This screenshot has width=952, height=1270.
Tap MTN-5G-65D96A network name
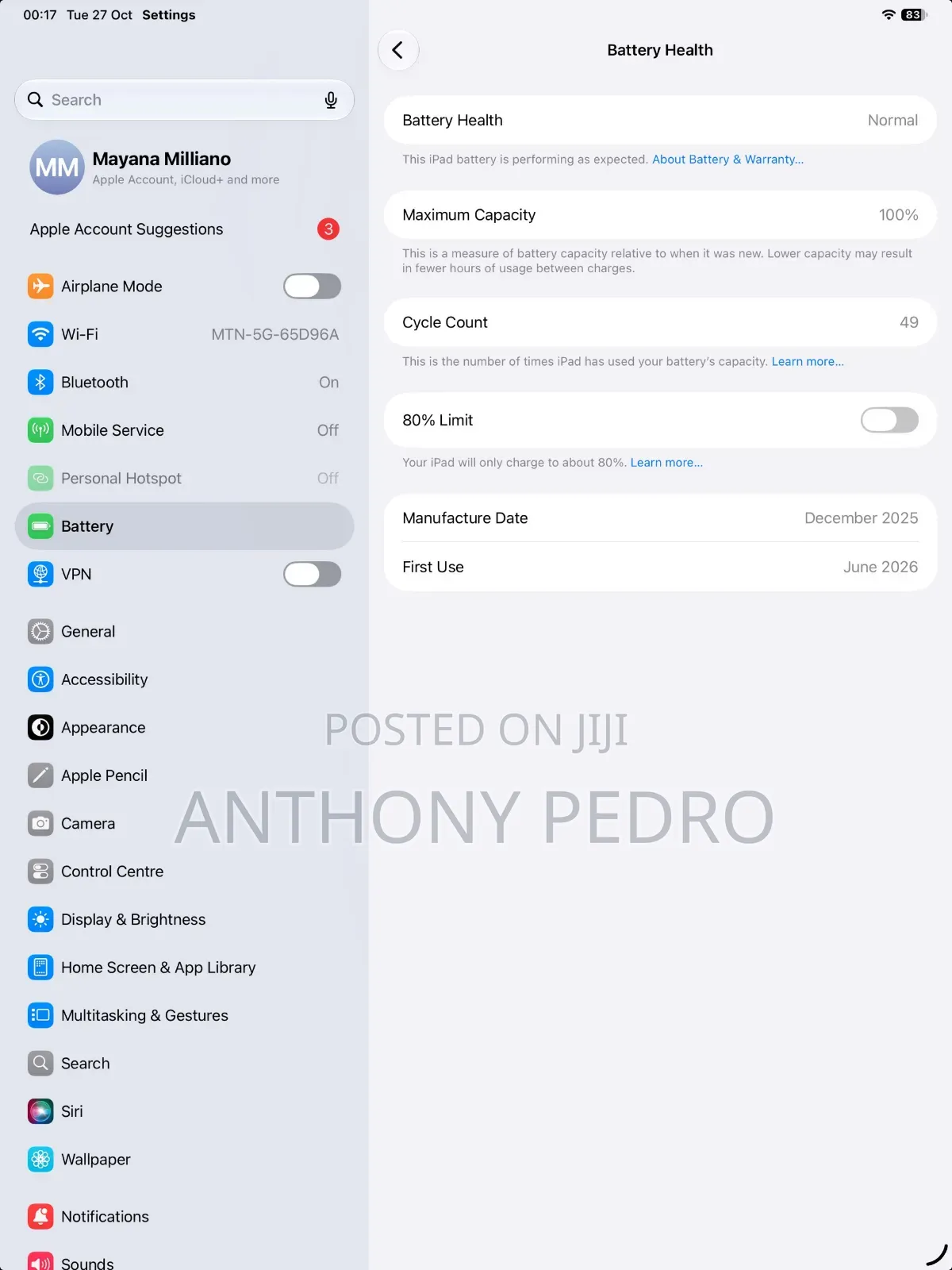(x=274, y=335)
